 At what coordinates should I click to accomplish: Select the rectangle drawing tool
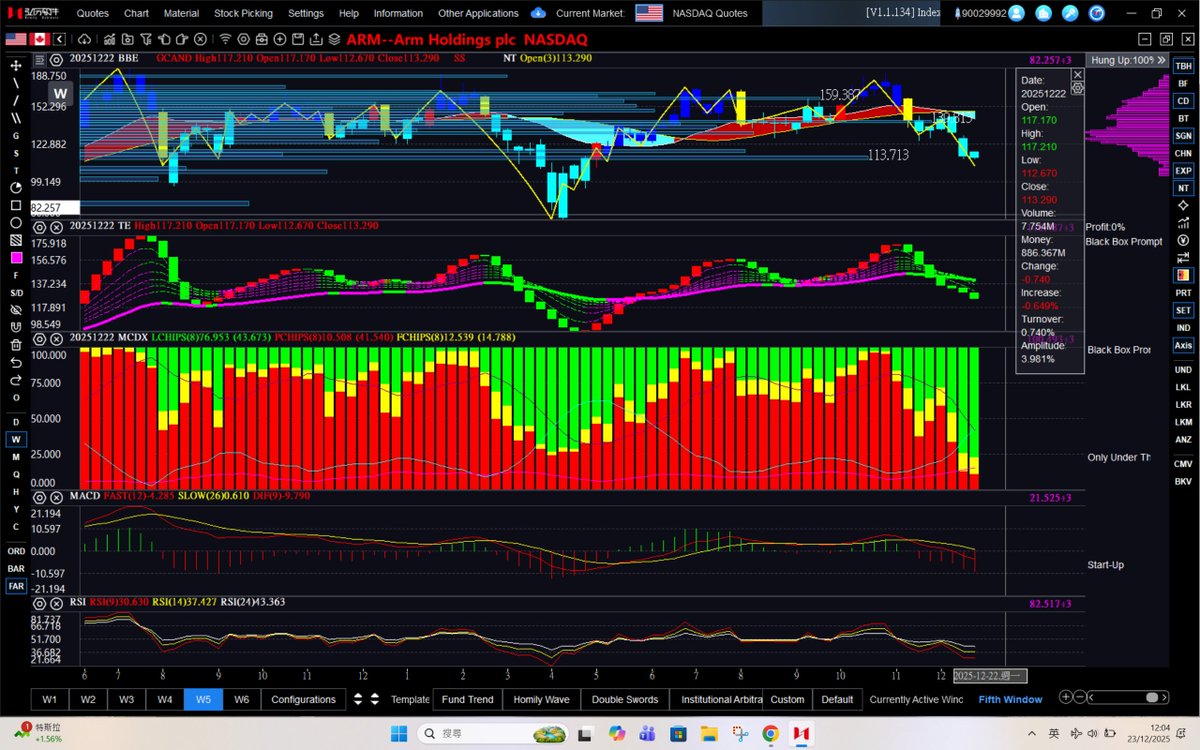coord(14,204)
